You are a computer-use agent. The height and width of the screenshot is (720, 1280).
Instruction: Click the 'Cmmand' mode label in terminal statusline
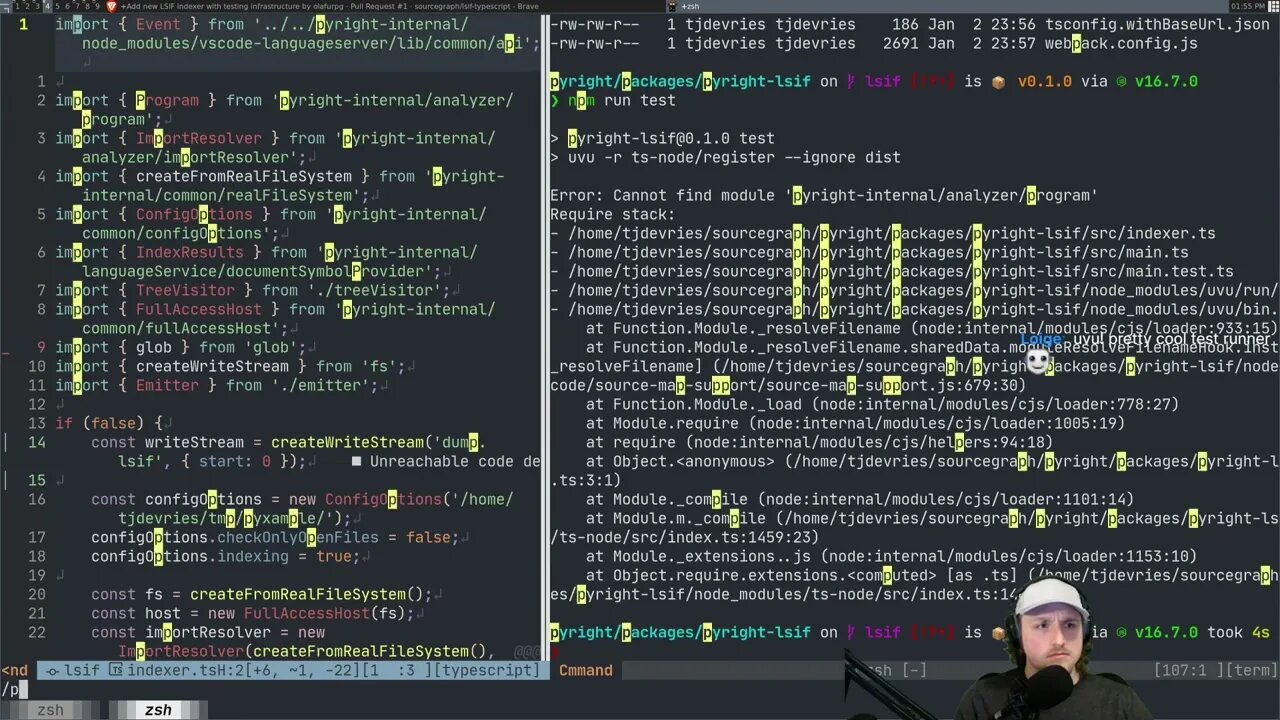(586, 670)
